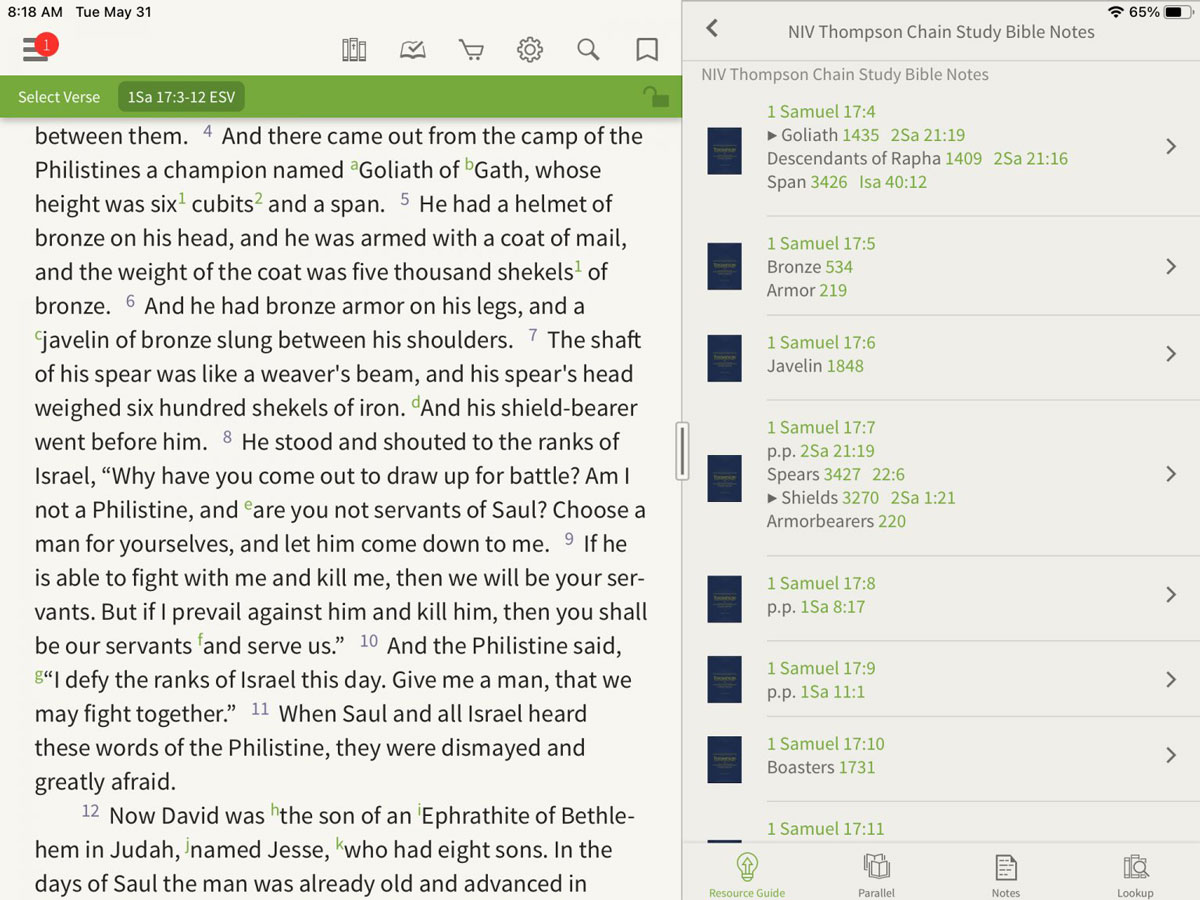The height and width of the screenshot is (900, 1200).
Task: Open the book thumbnail beside 1 Samuel 17:9
Action: click(724, 679)
